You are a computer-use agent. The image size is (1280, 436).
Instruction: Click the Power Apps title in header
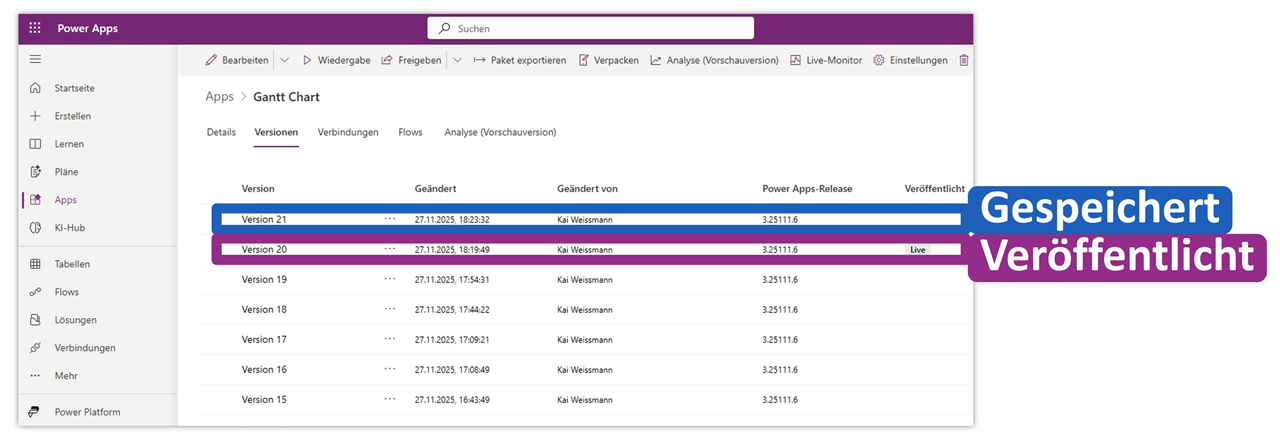click(x=87, y=28)
